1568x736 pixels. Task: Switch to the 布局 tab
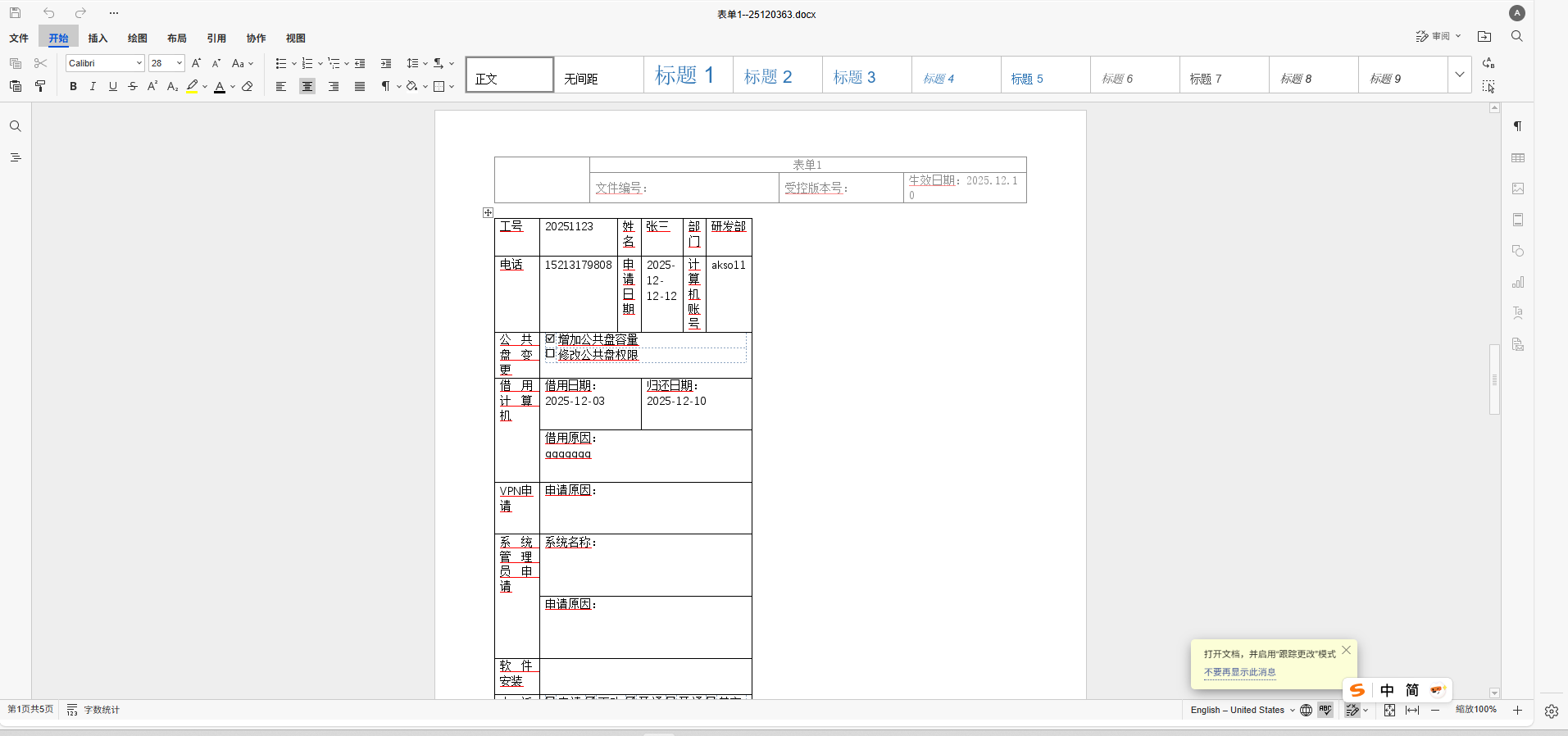[x=176, y=38]
